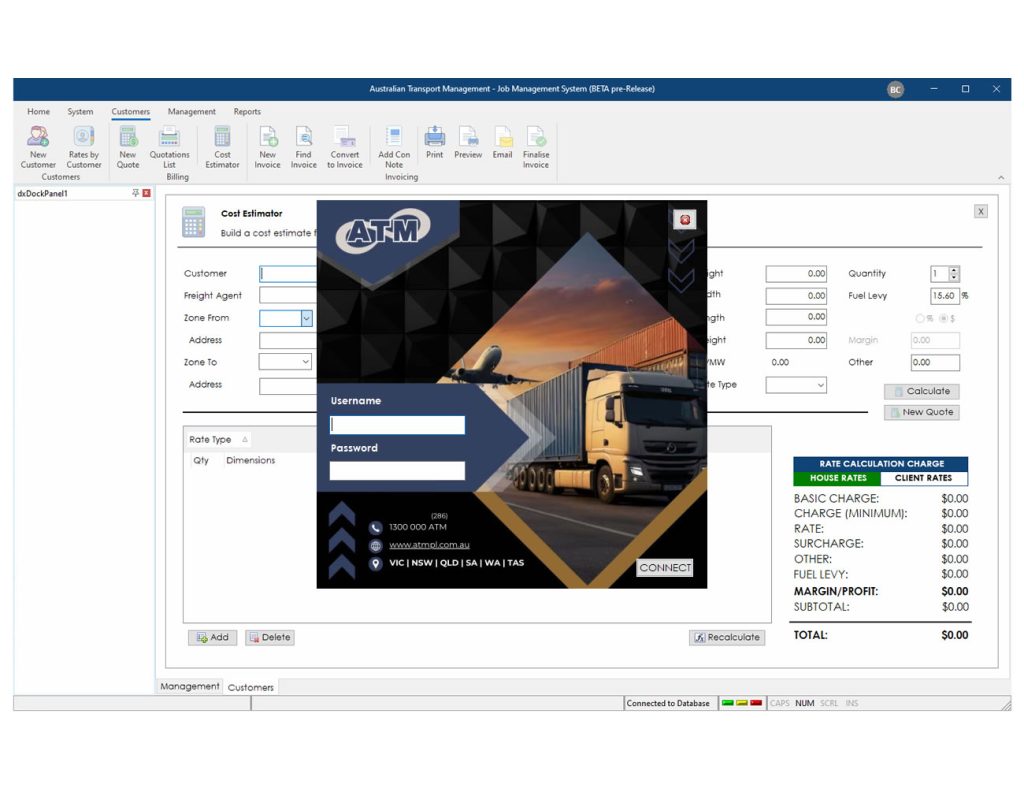Click the New Customer ribbon icon
The height and width of the screenshot is (788, 1024).
pyautogui.click(x=38, y=138)
